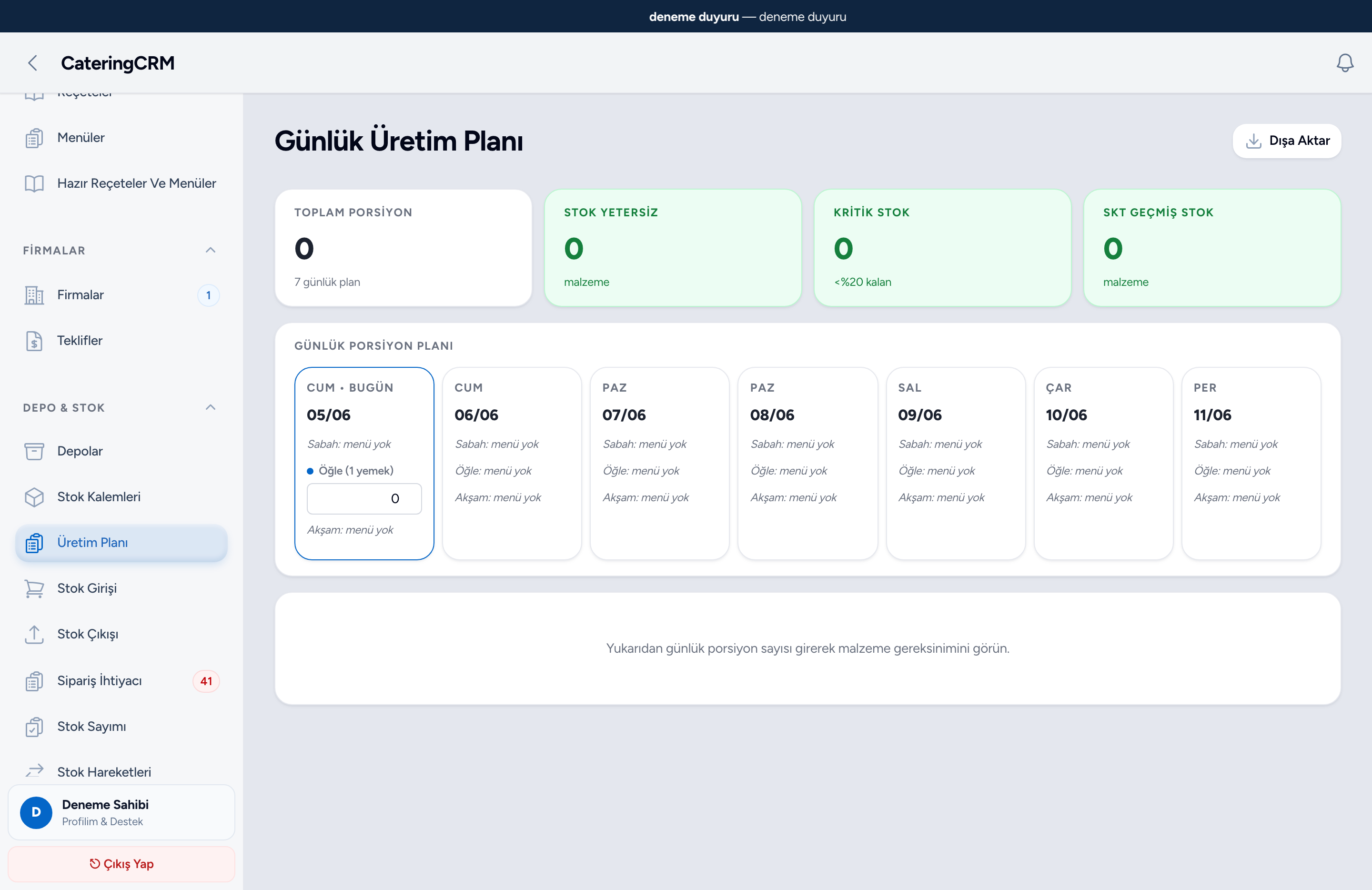Open Menüler in the sidebar
The width and height of the screenshot is (1372, 890).
pos(121,138)
